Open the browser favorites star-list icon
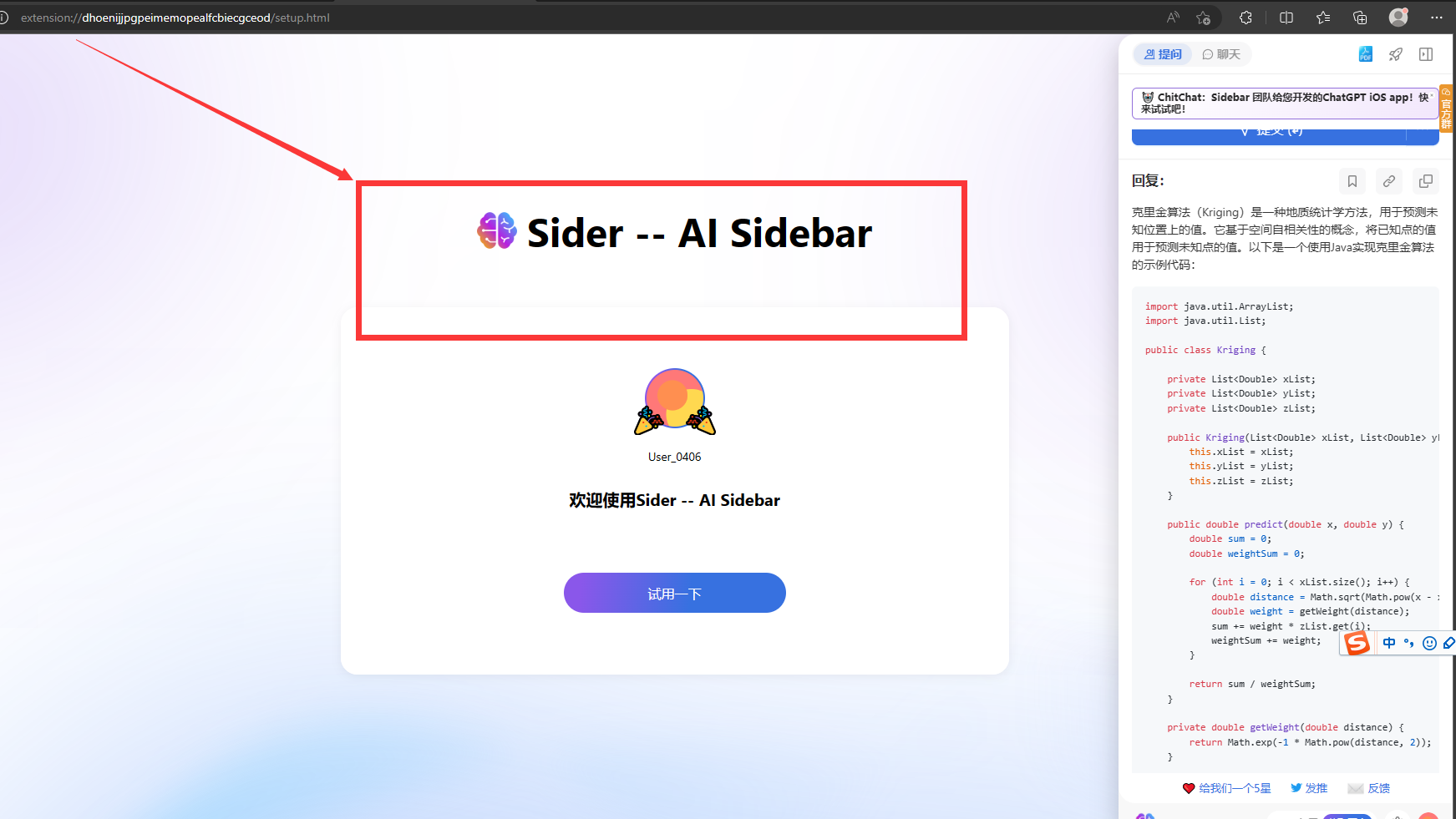1456x819 pixels. pos(1323,18)
